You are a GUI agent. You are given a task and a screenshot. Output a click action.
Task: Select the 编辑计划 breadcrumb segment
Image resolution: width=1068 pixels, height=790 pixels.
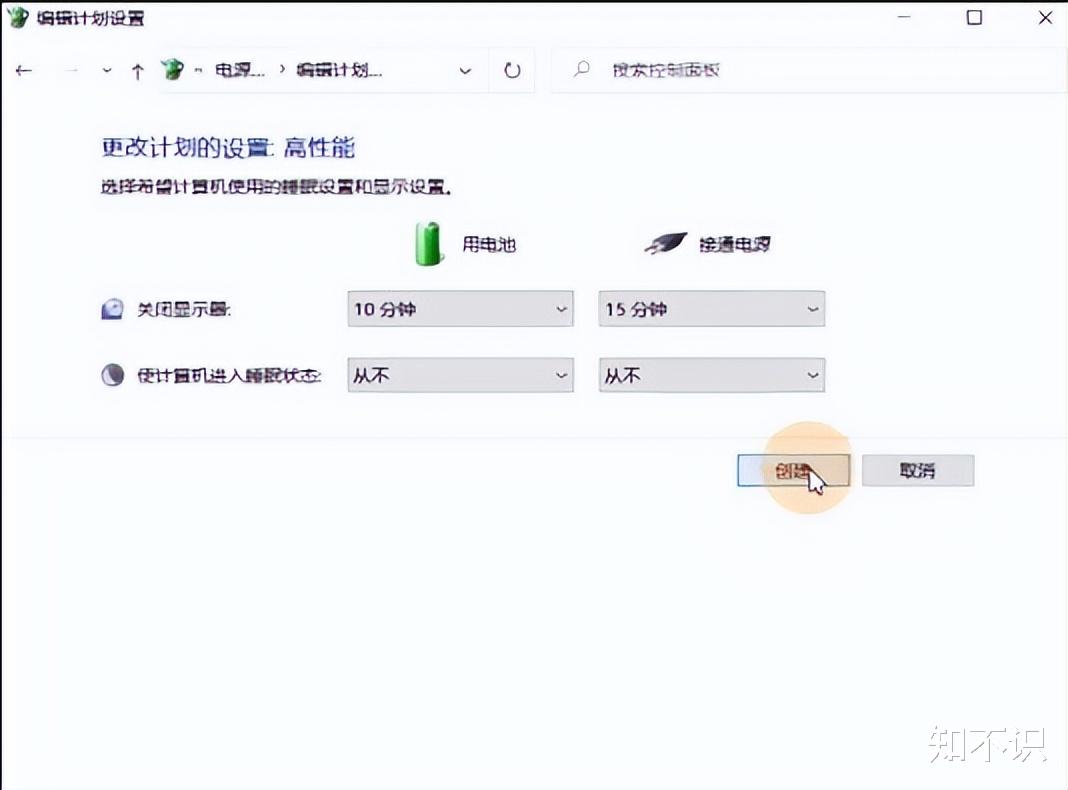pos(339,69)
